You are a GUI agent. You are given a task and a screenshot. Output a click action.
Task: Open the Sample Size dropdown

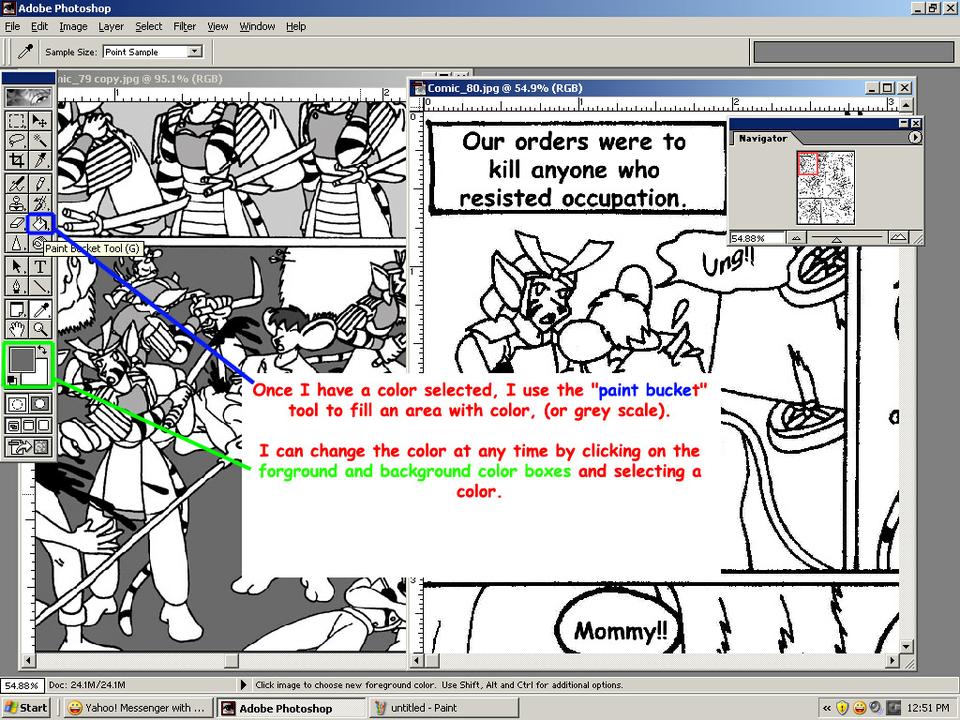pyautogui.click(x=195, y=51)
